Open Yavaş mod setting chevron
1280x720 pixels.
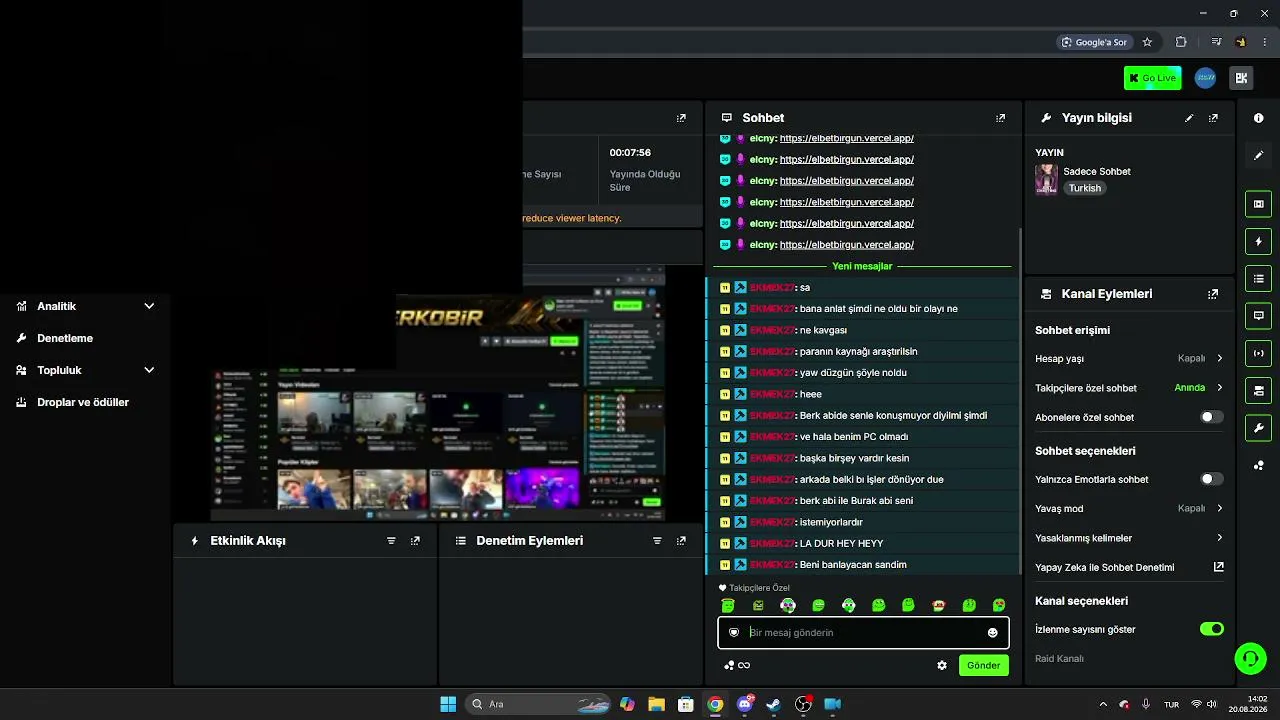tap(1219, 508)
